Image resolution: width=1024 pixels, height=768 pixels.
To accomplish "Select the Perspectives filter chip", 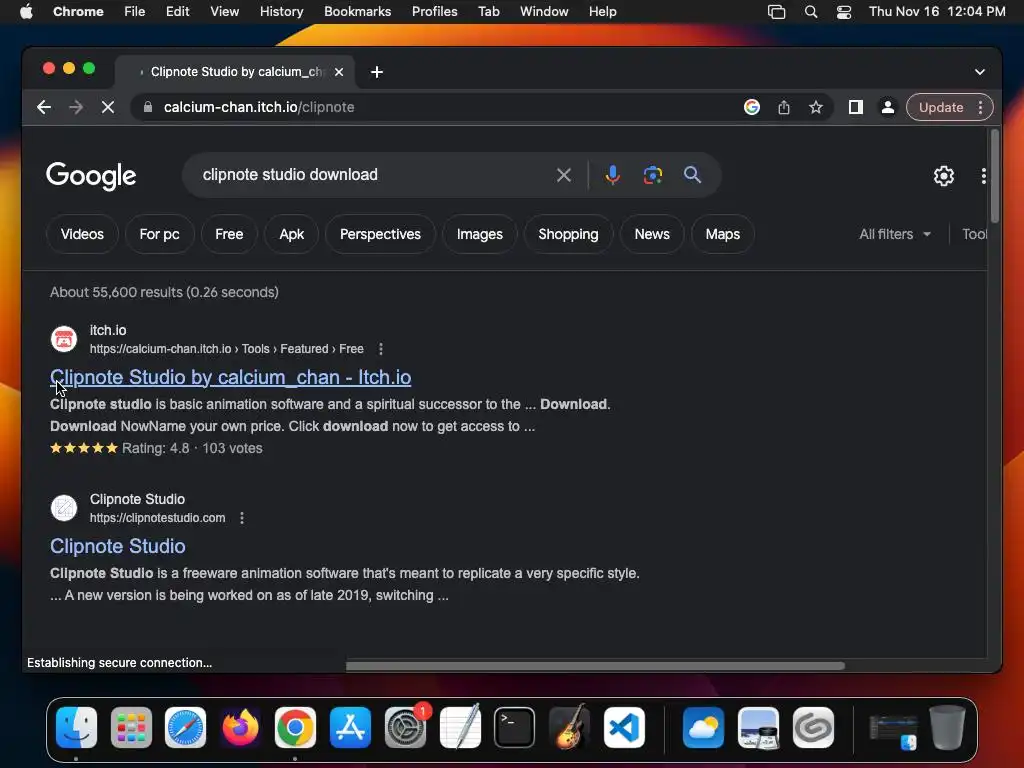I will [380, 234].
